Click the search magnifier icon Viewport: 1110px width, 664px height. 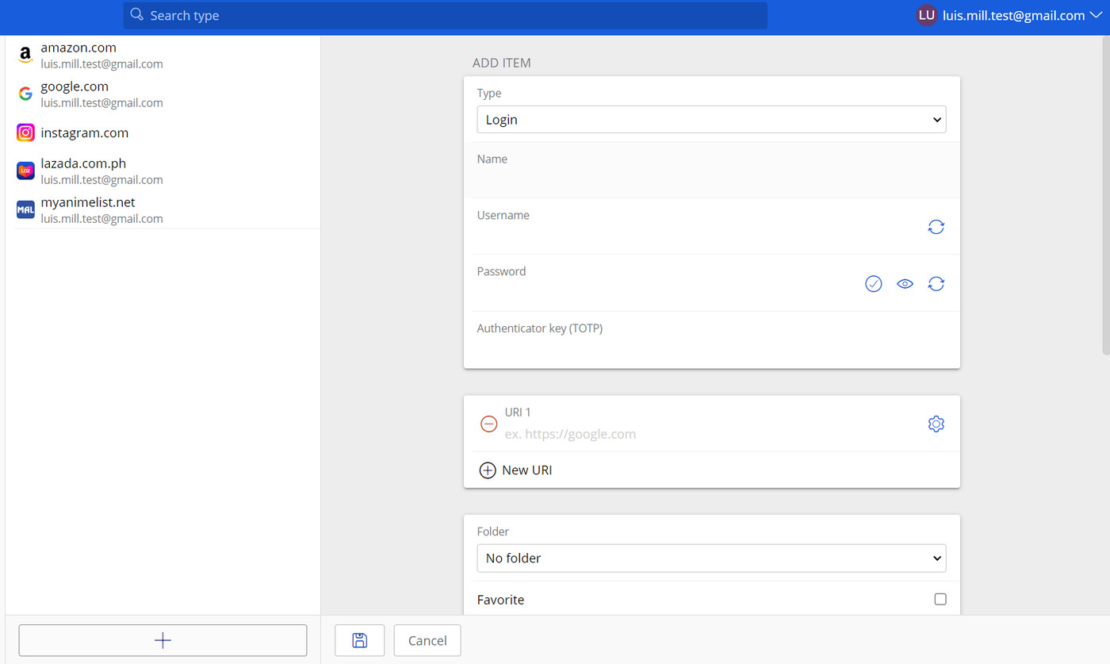click(x=136, y=15)
